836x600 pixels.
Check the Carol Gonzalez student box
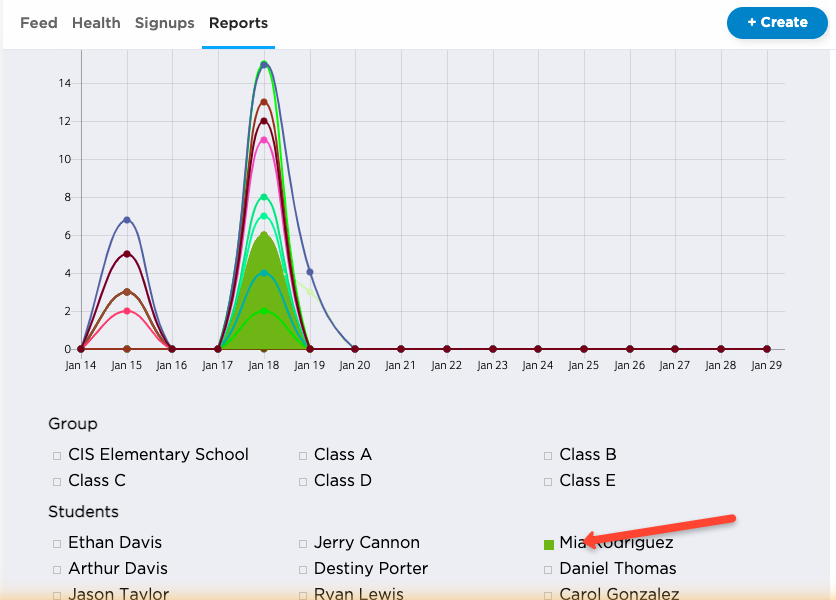[x=548, y=593]
